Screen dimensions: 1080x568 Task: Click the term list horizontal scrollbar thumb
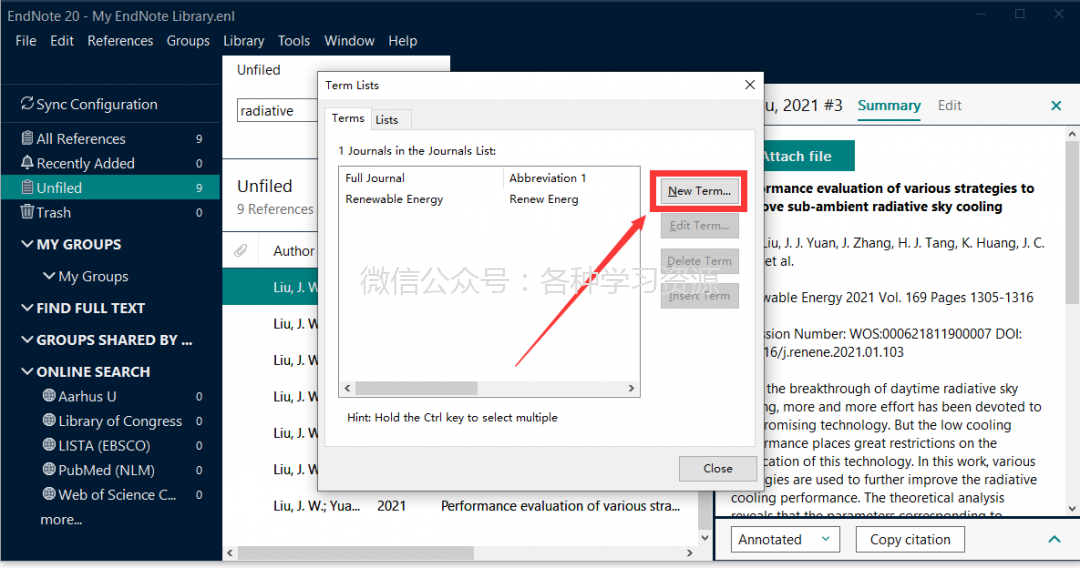[x=416, y=388]
